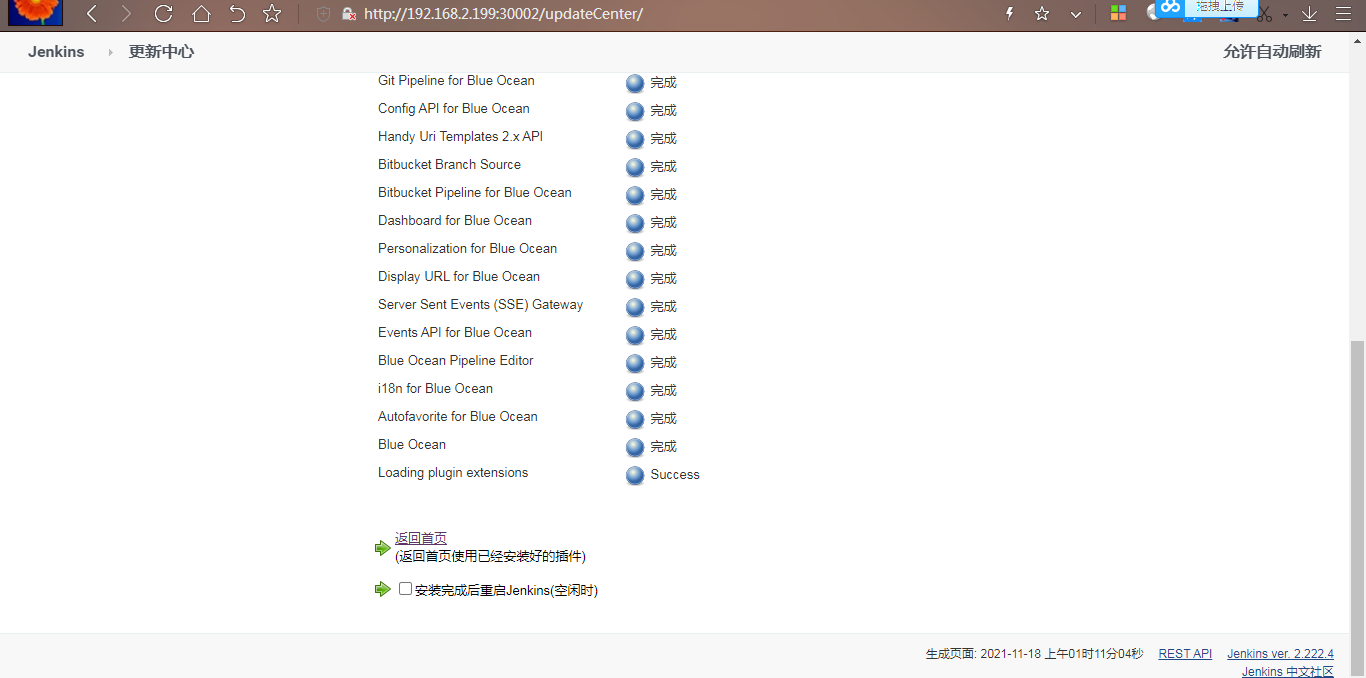Click the colorful Windows-style grid icon
1366x678 pixels.
(1118, 14)
